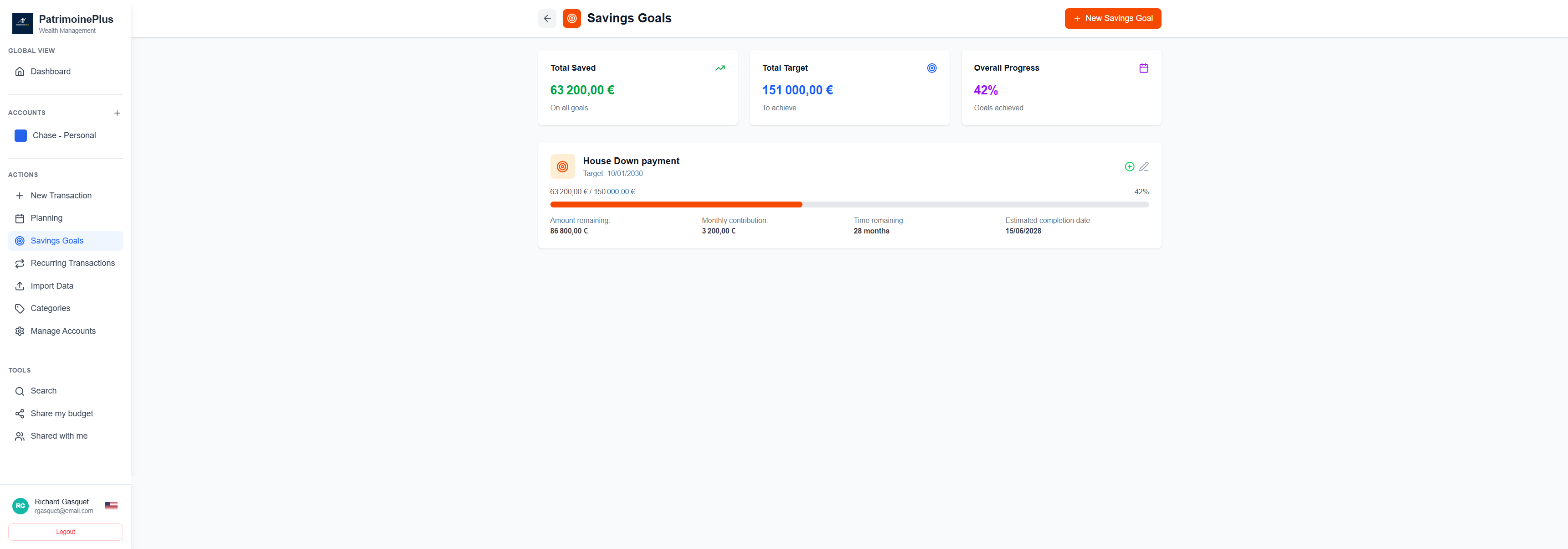Click the add account plus icon
This screenshot has height=549, width=1568.
pyautogui.click(x=117, y=113)
